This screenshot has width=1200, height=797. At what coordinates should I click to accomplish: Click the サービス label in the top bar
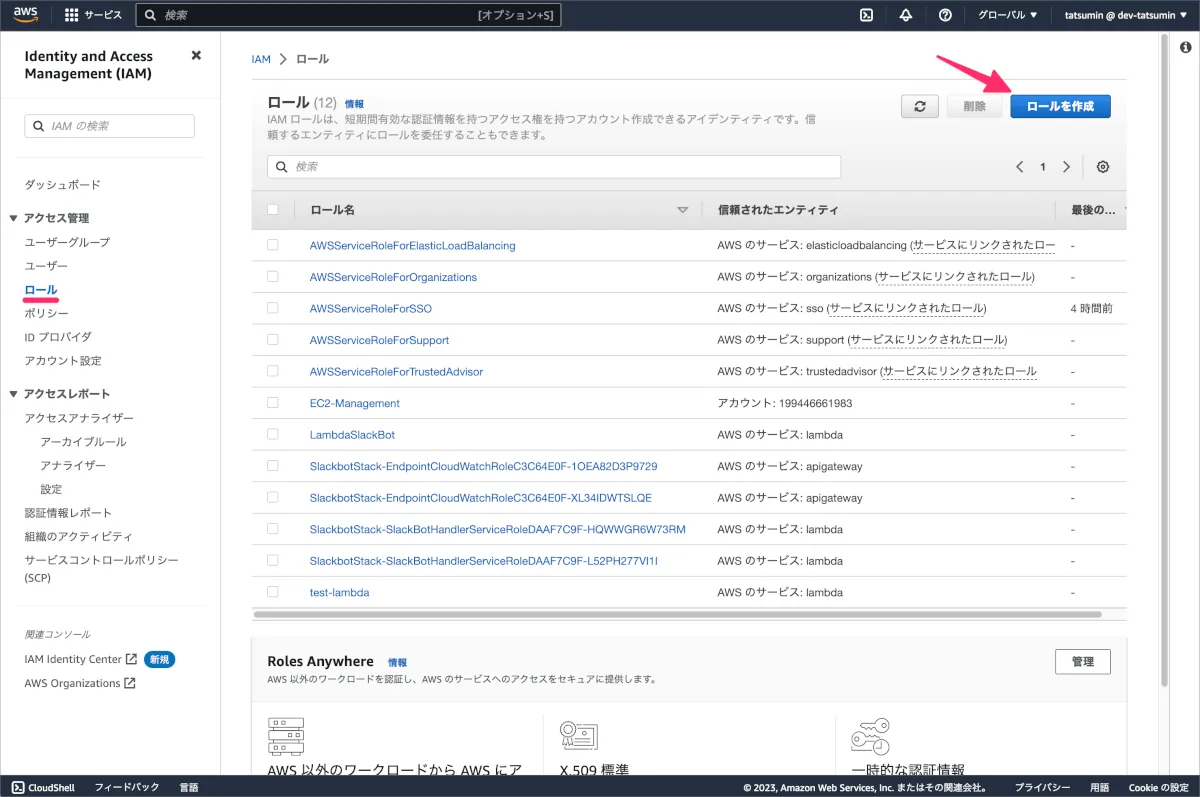click(103, 15)
